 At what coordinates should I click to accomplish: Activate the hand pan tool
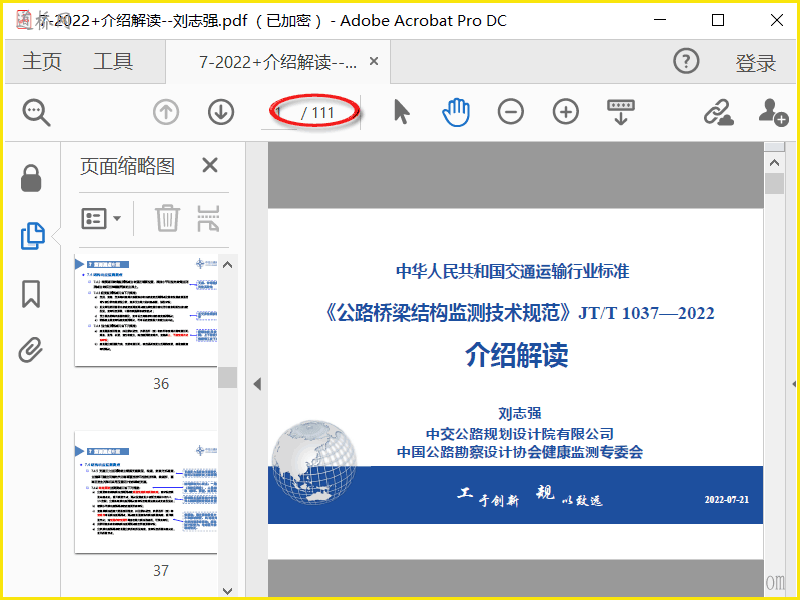[456, 112]
